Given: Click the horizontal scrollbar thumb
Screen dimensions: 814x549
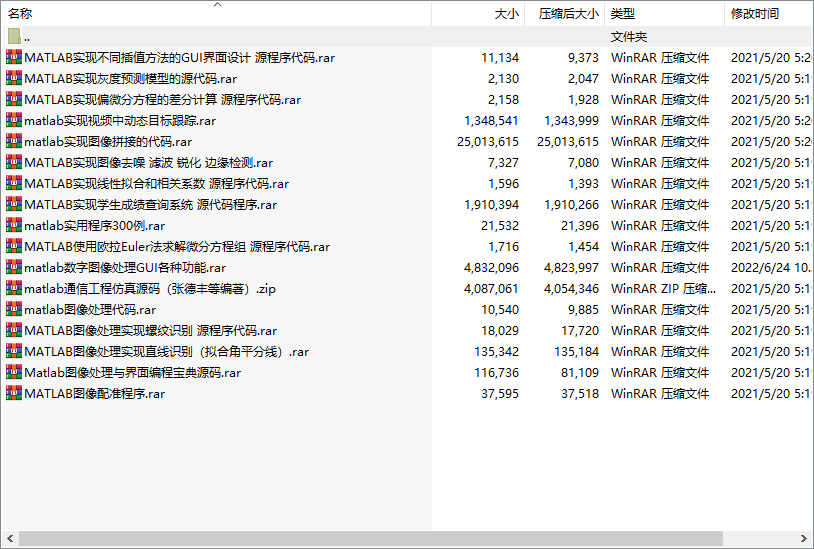Looking at the screenshot, I should pyautogui.click(x=371, y=538).
